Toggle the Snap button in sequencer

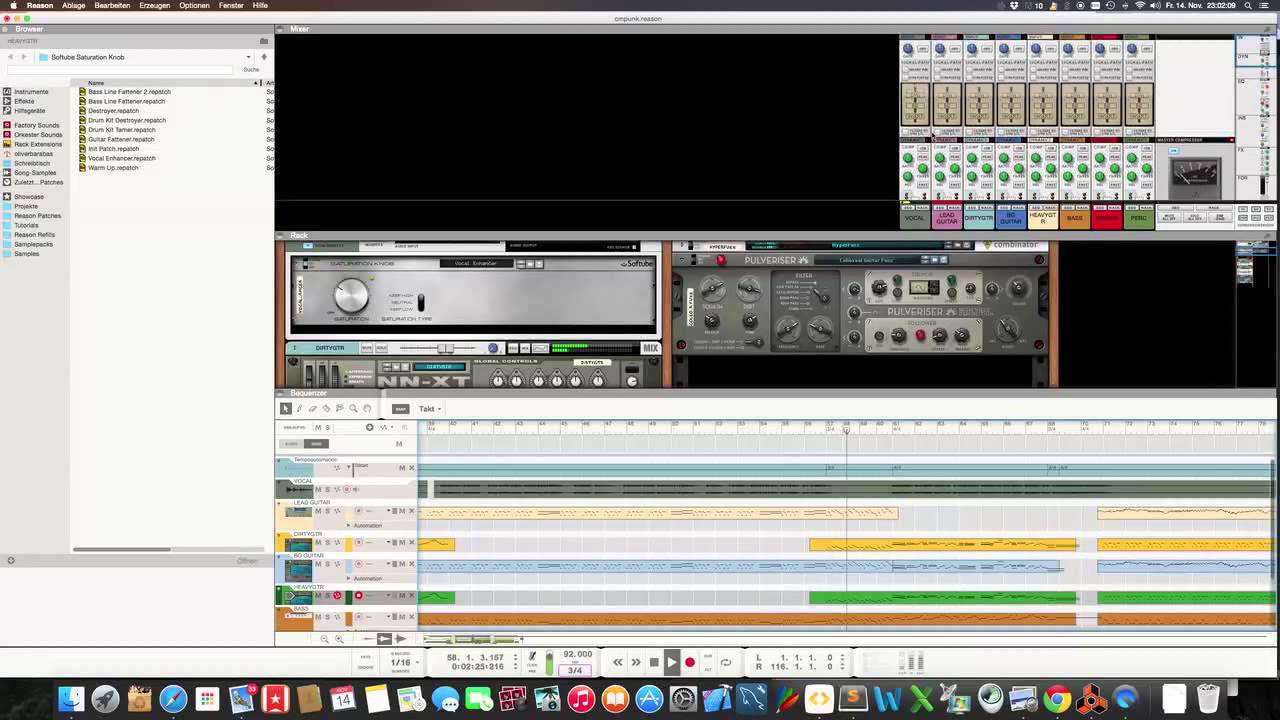[400, 408]
